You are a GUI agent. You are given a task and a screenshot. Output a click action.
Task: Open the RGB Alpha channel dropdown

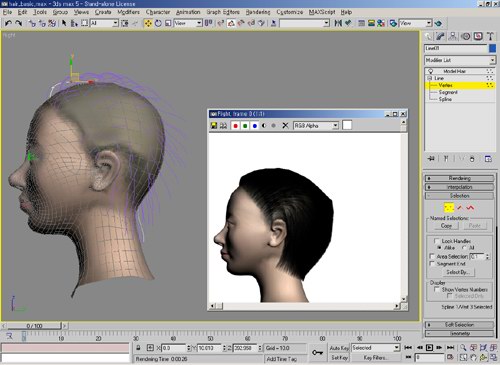click(316, 126)
